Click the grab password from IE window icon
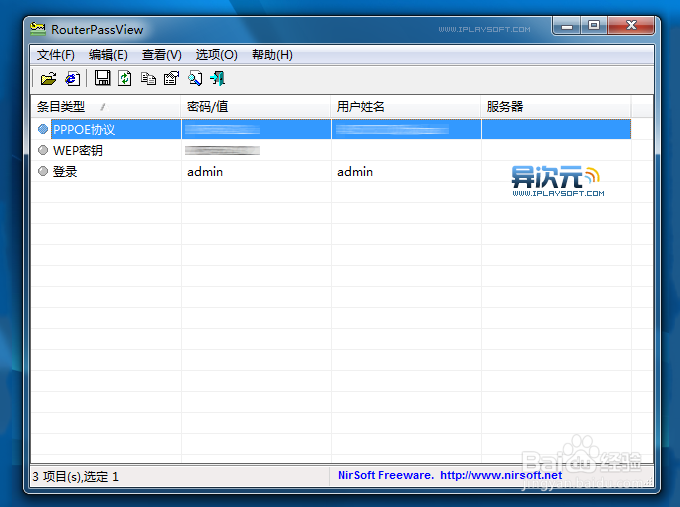The image size is (680, 507). [72, 79]
